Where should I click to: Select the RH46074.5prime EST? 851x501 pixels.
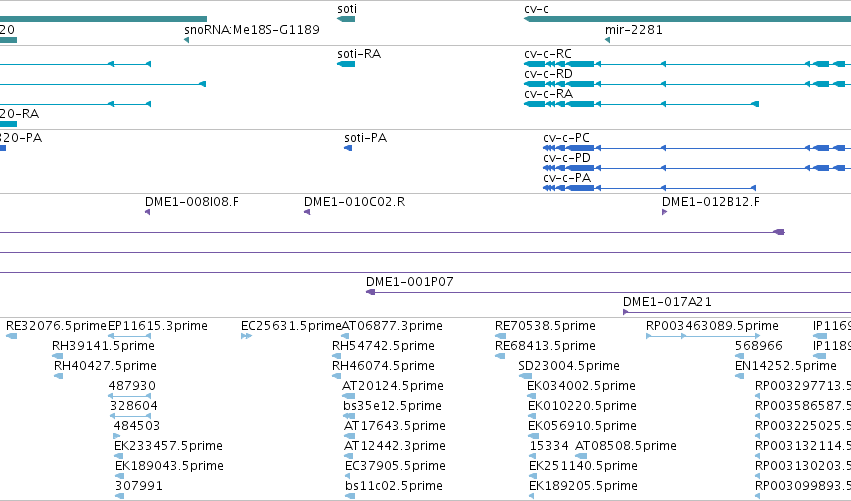336,377
